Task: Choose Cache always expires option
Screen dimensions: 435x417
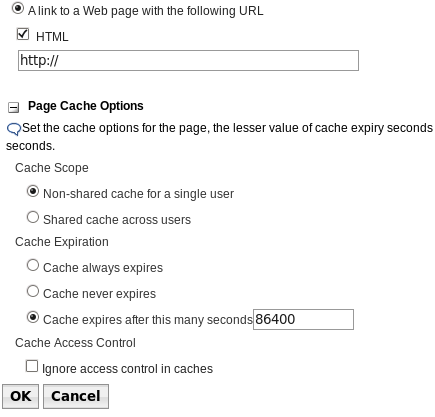Action: [x=33, y=265]
